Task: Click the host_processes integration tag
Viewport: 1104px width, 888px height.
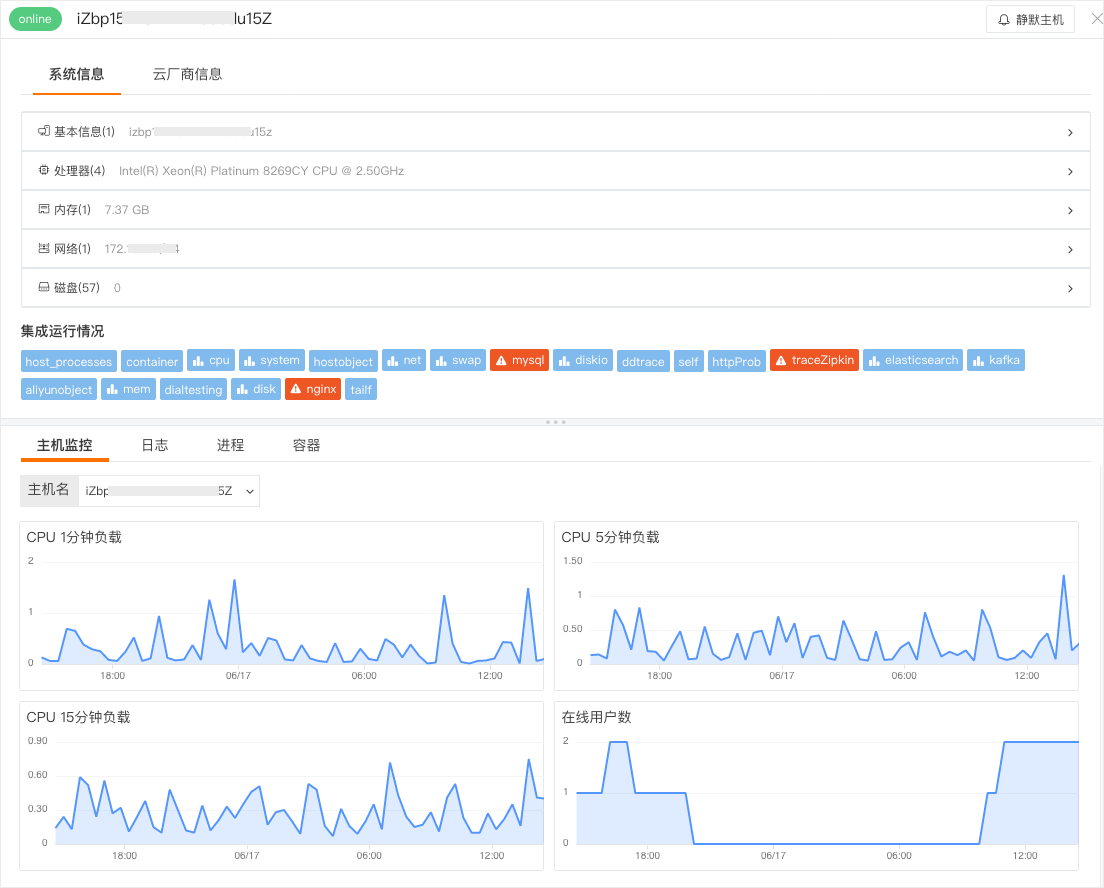Action: (68, 361)
